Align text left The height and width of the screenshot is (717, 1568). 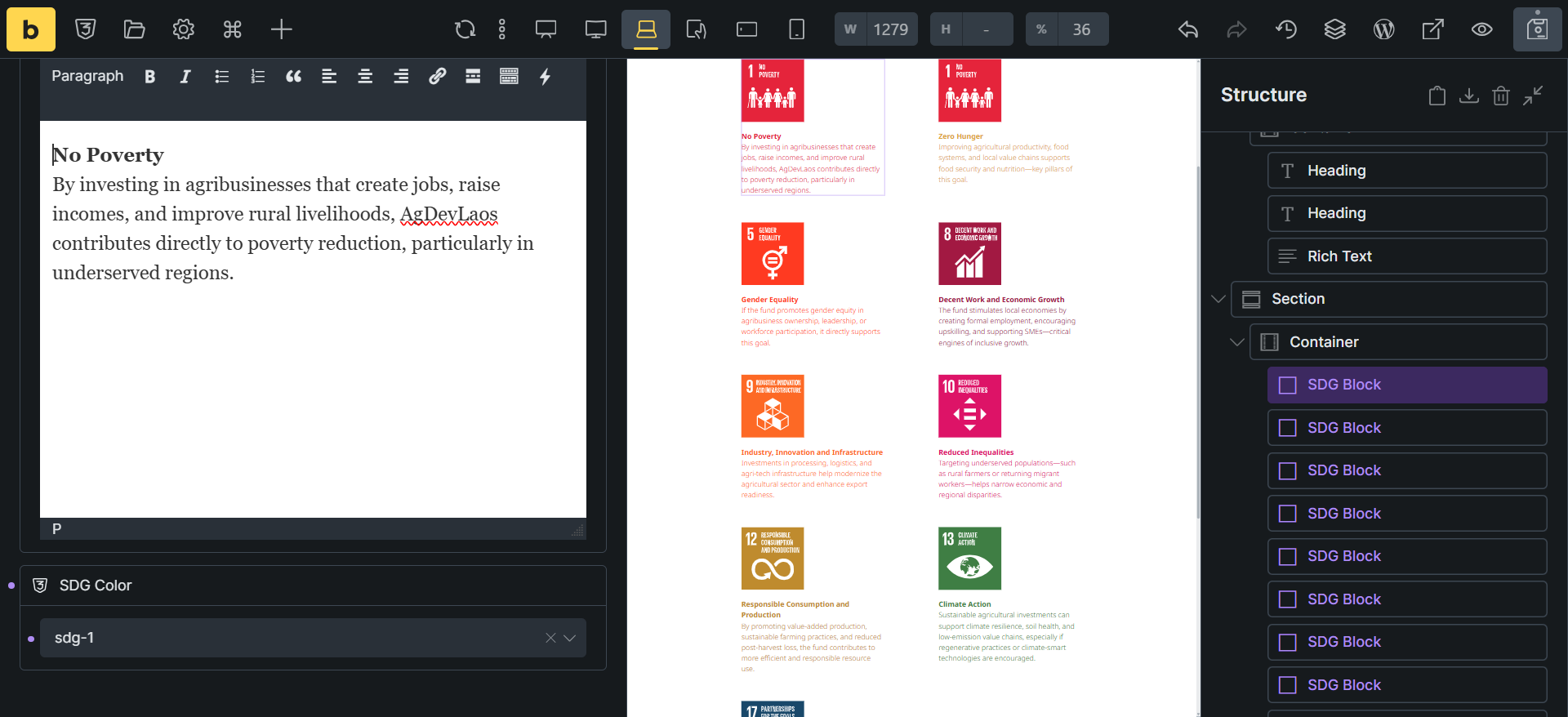pos(329,77)
